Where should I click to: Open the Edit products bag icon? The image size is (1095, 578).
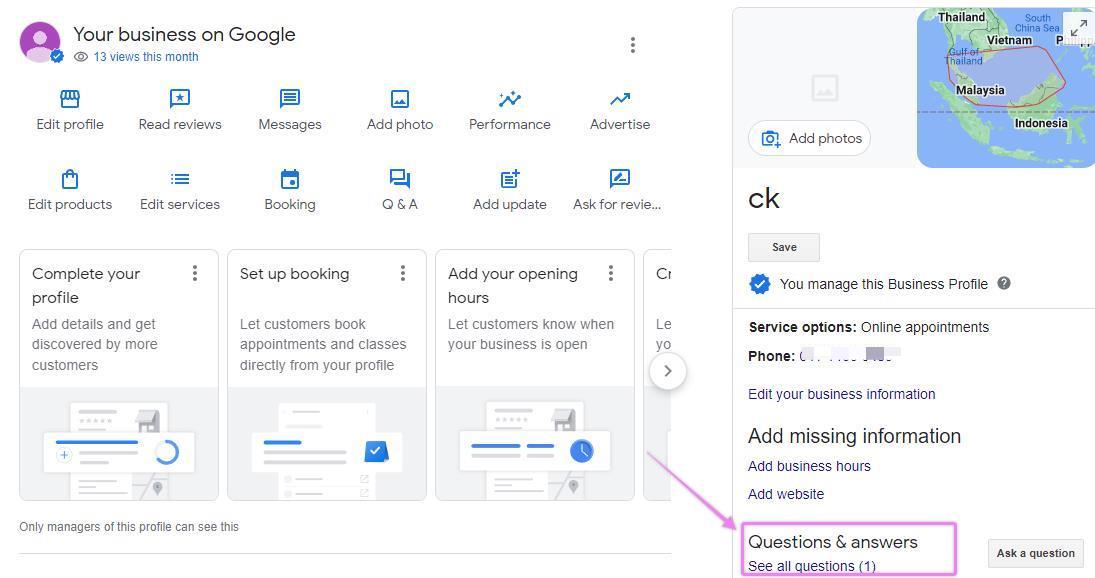pyautogui.click(x=70, y=179)
